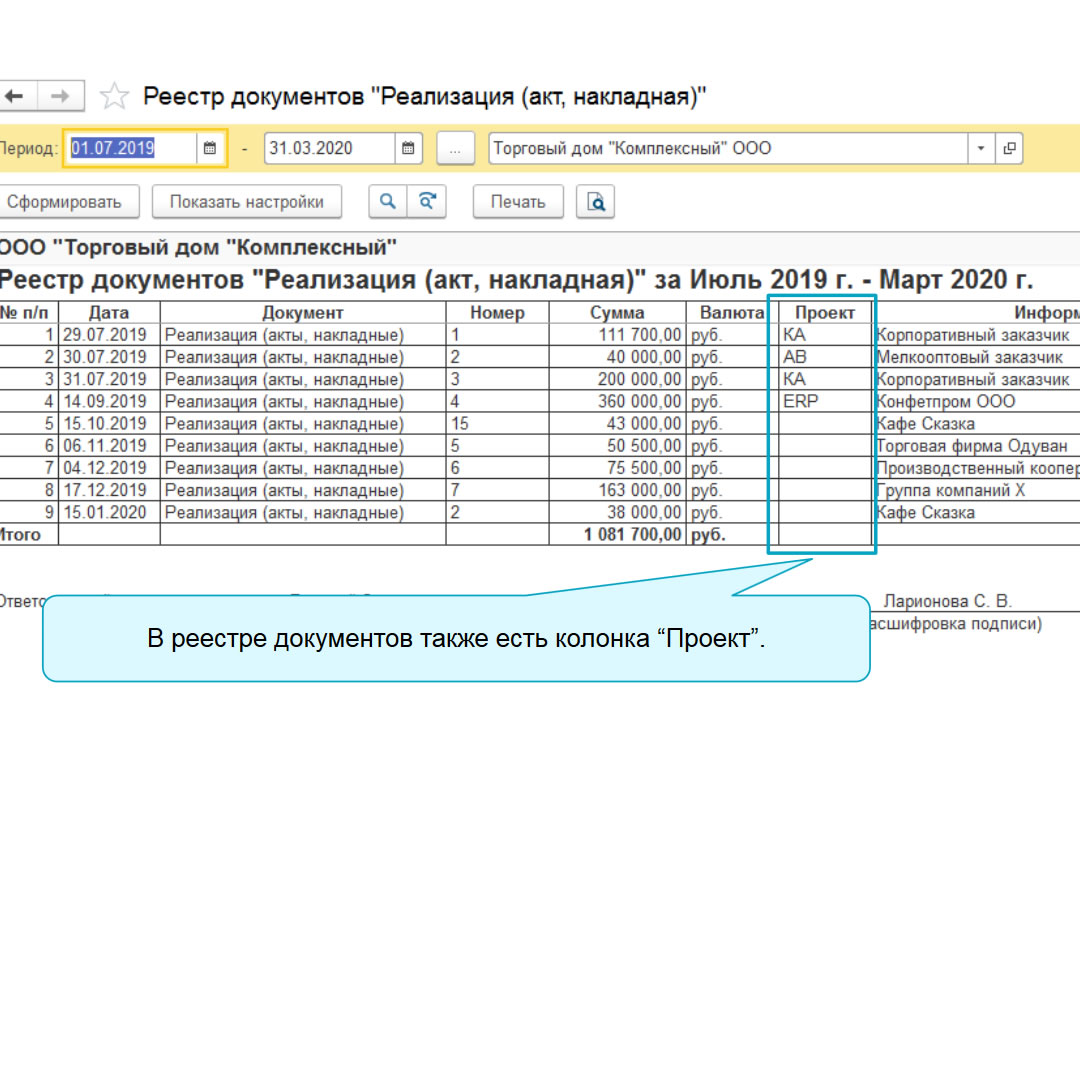The image size is (1080, 1080).
Task: Select Мелкооптовый заказчик cell
Action: (976, 357)
